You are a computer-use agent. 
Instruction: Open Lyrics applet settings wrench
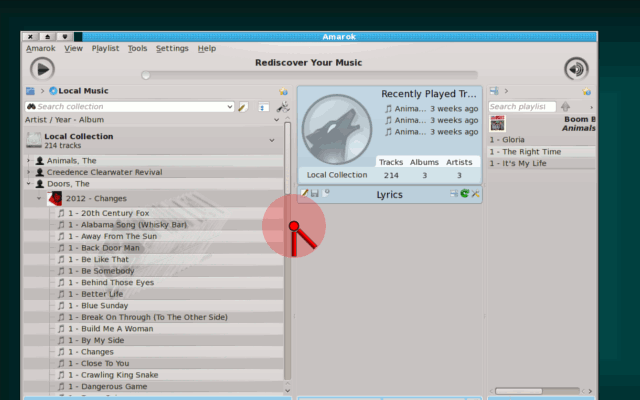tap(476, 193)
